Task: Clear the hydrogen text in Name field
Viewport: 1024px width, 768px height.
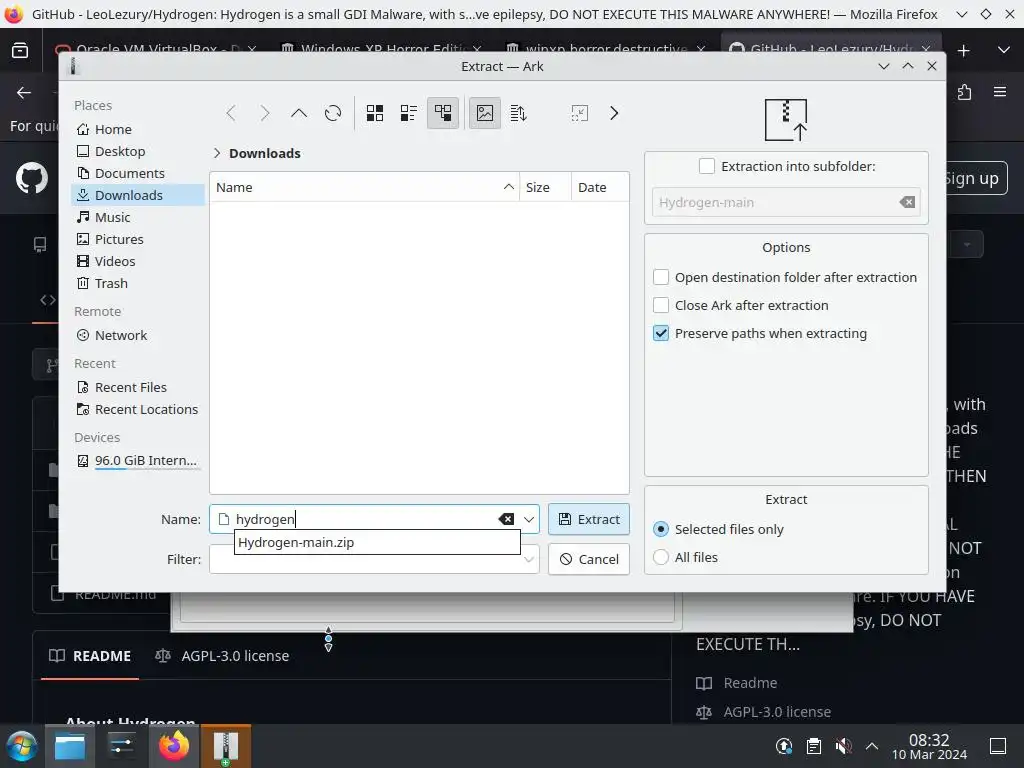Action: point(506,519)
